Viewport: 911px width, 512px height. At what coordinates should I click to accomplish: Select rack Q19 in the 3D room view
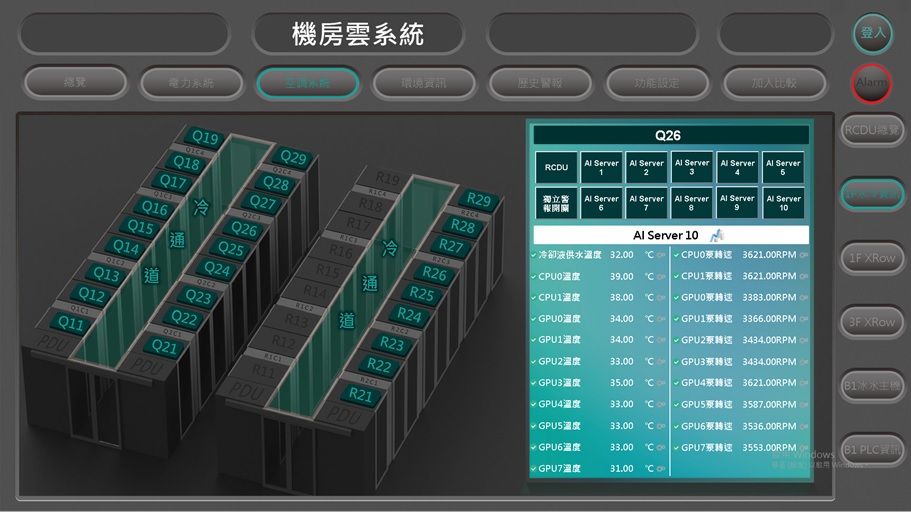[205, 138]
